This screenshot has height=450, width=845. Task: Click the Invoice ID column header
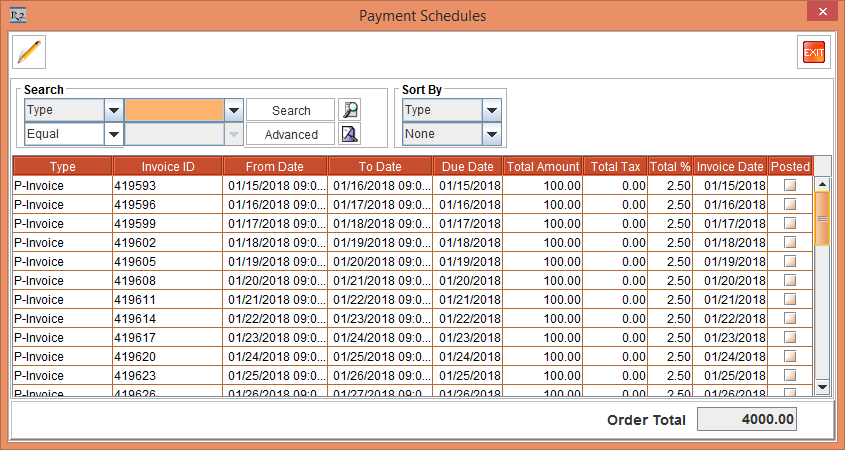167,166
